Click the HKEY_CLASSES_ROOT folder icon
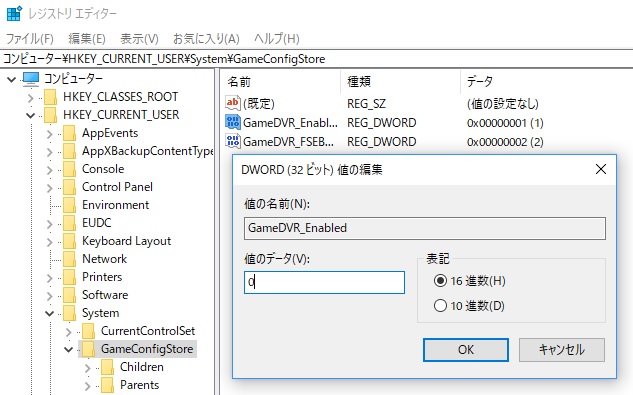The height and width of the screenshot is (395, 633). pos(50,97)
